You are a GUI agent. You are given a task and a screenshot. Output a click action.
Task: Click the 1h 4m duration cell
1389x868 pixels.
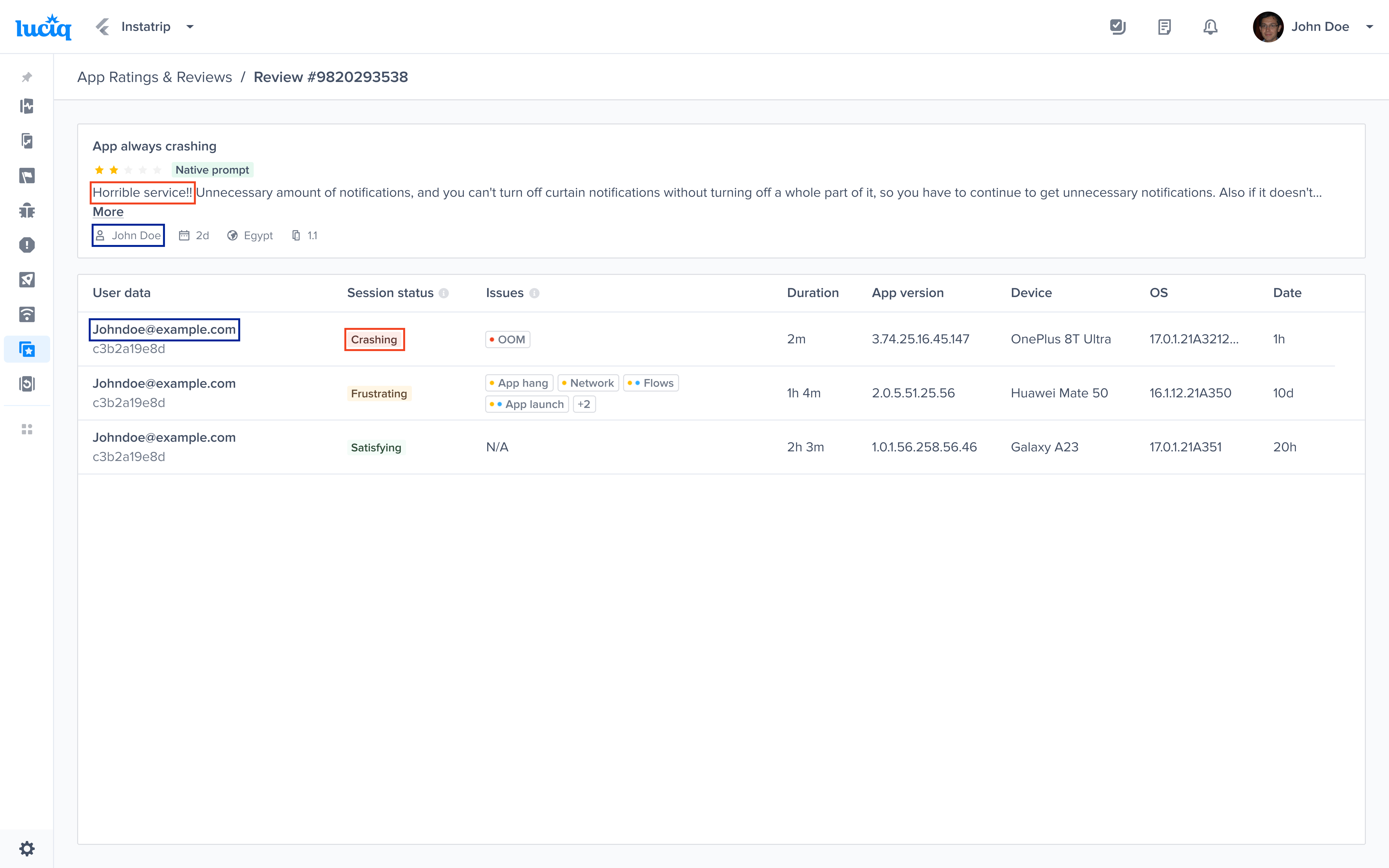(x=803, y=393)
